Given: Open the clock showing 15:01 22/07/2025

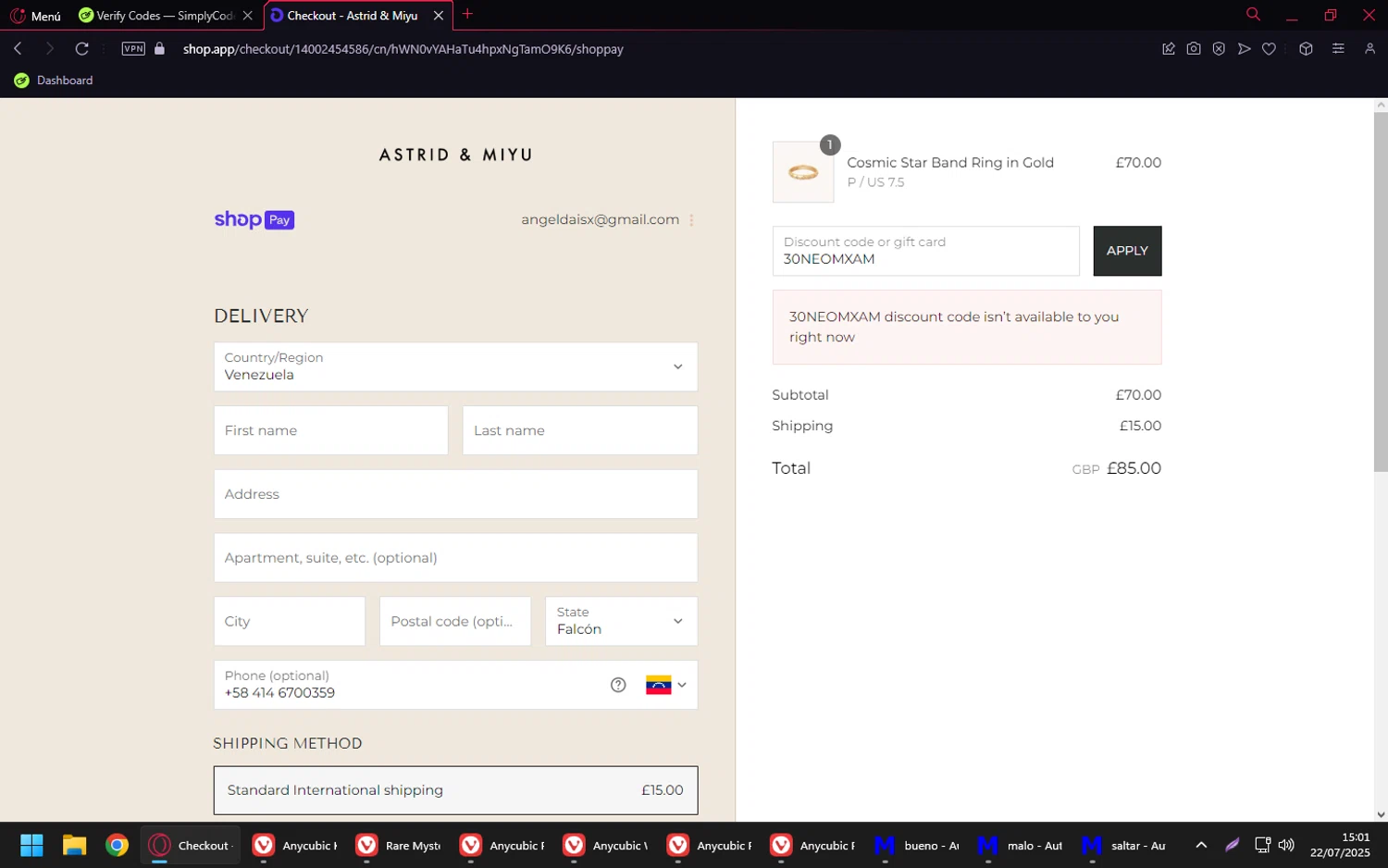Looking at the screenshot, I should [1340, 845].
